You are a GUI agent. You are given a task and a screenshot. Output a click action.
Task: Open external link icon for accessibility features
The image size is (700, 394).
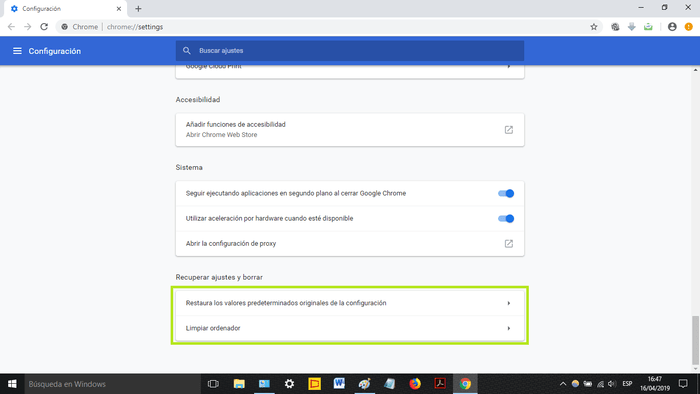click(508, 130)
